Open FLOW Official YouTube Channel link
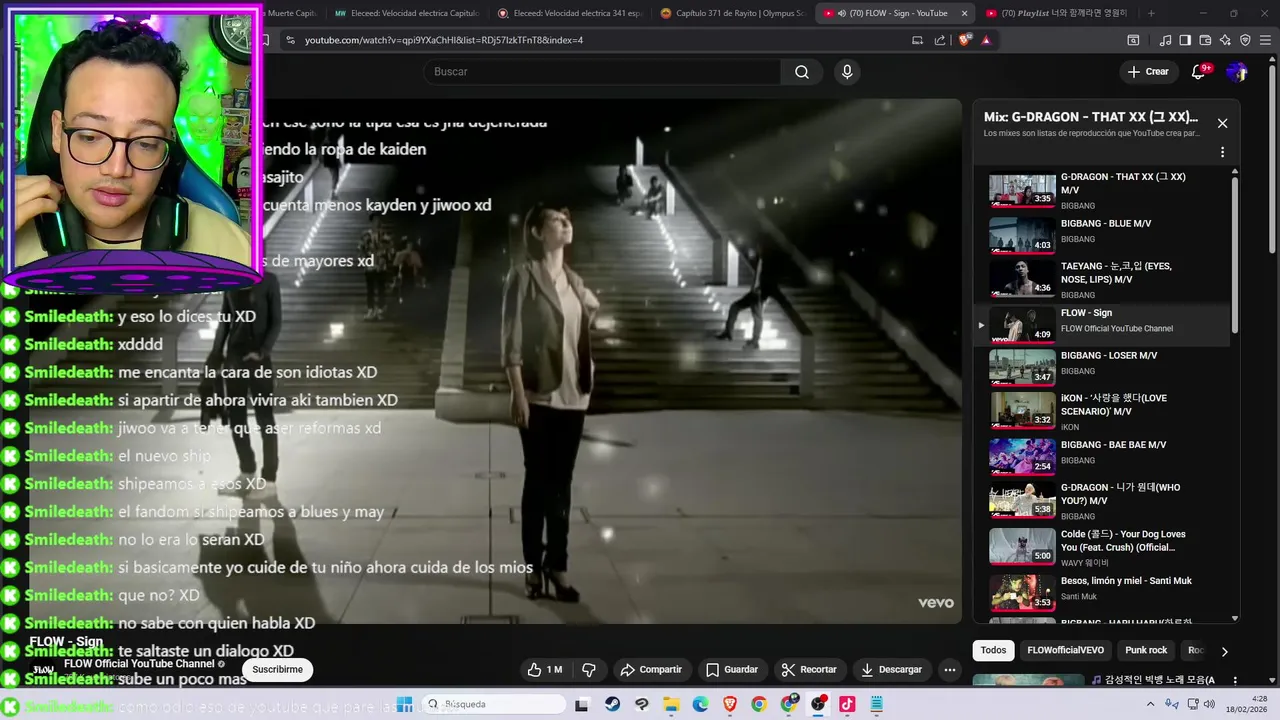This screenshot has width=1280, height=720. coord(139,664)
